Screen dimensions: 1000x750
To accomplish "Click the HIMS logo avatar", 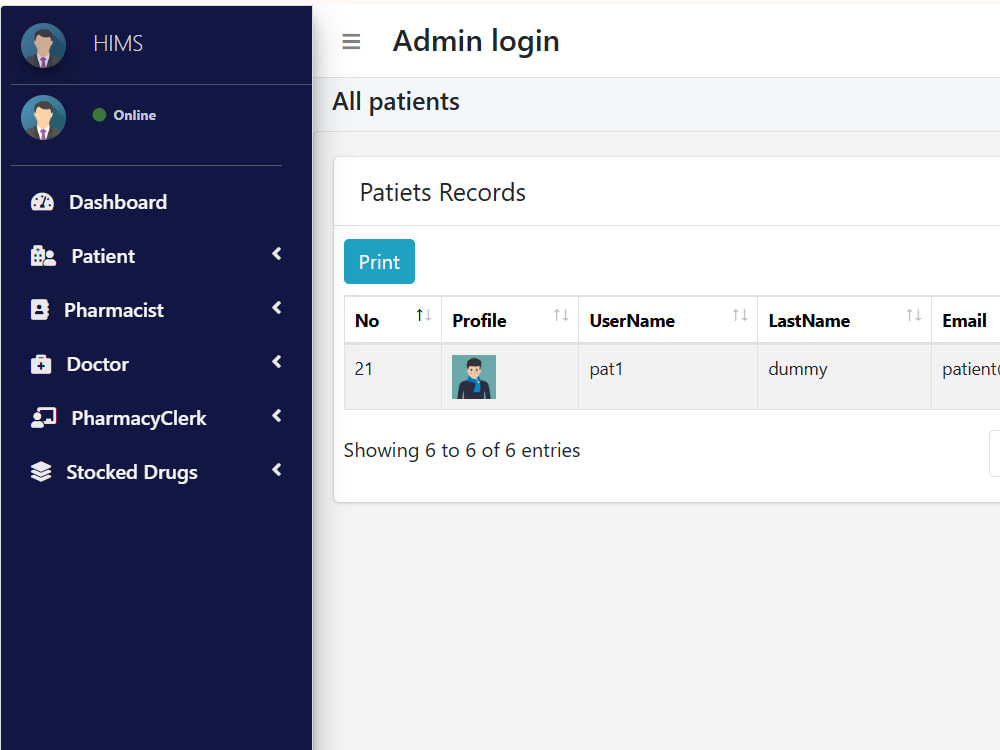I will 43,45.
